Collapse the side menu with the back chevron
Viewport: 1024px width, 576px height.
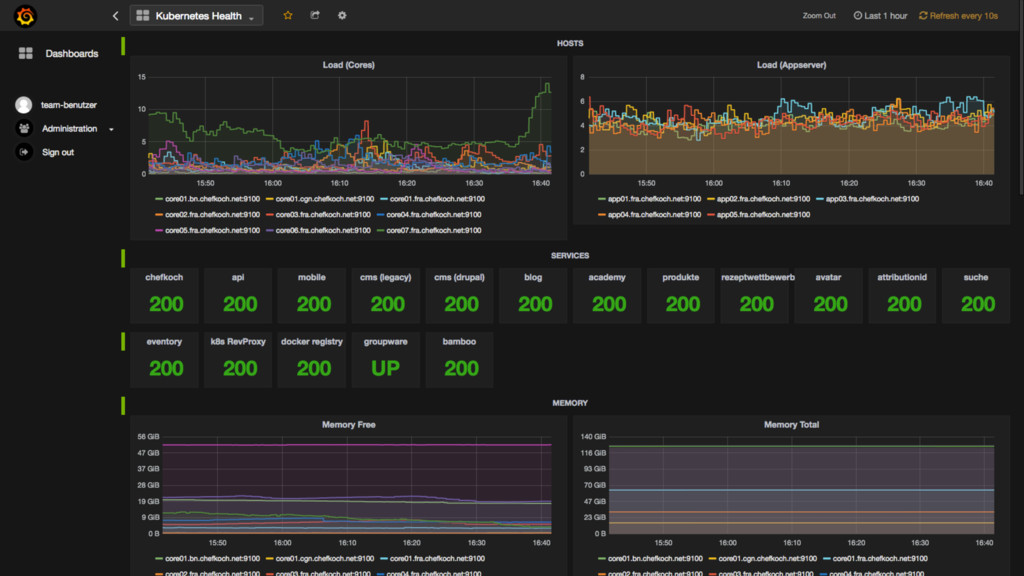[116, 16]
